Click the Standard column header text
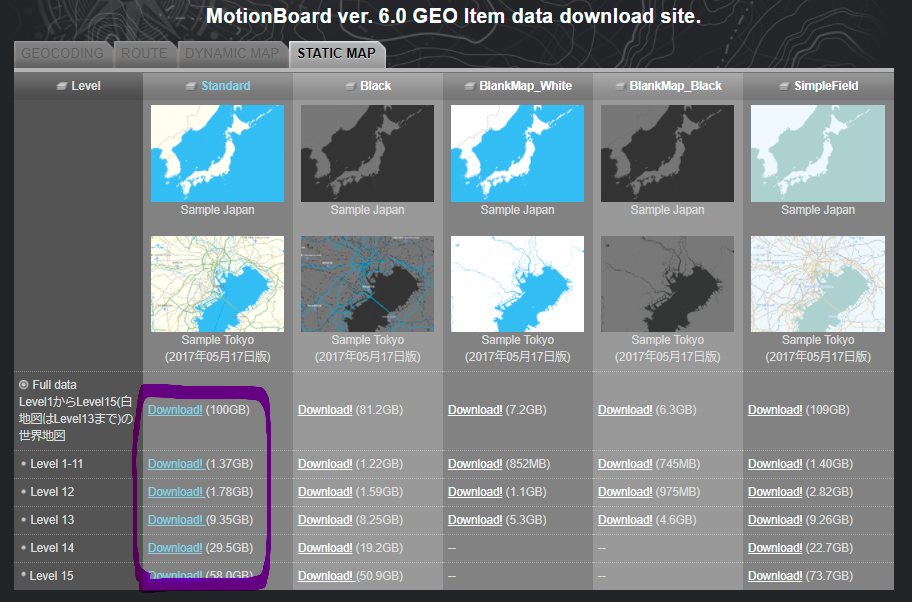The height and width of the screenshot is (602, 912). click(226, 86)
